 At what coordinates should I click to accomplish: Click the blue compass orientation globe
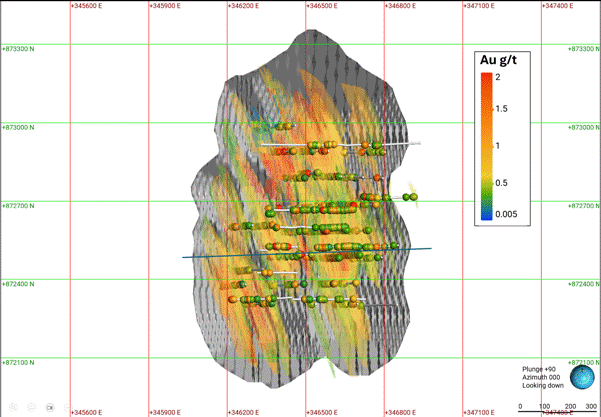[x=582, y=377]
